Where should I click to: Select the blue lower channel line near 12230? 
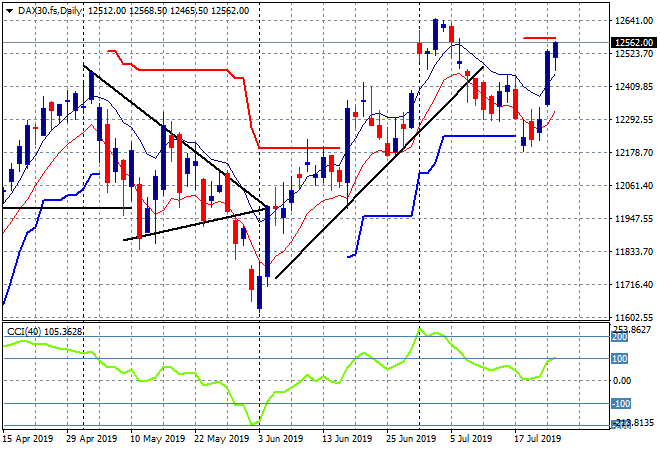[480, 136]
